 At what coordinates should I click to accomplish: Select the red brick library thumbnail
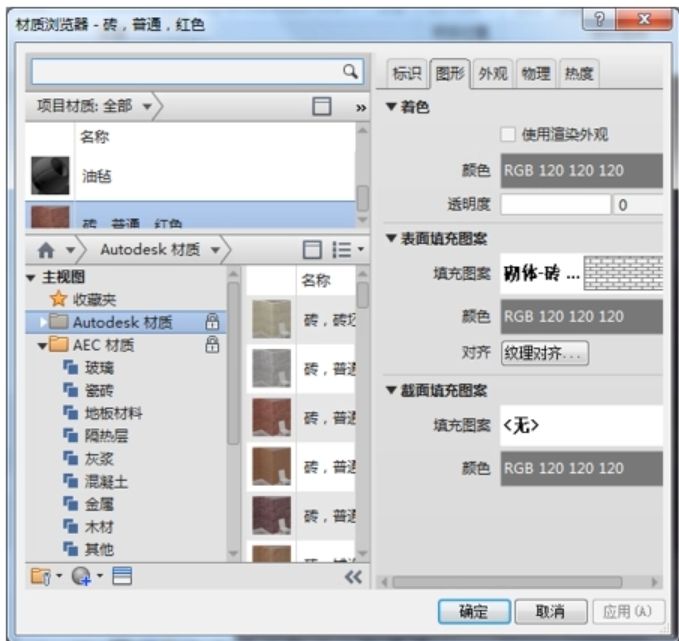pos(271,417)
